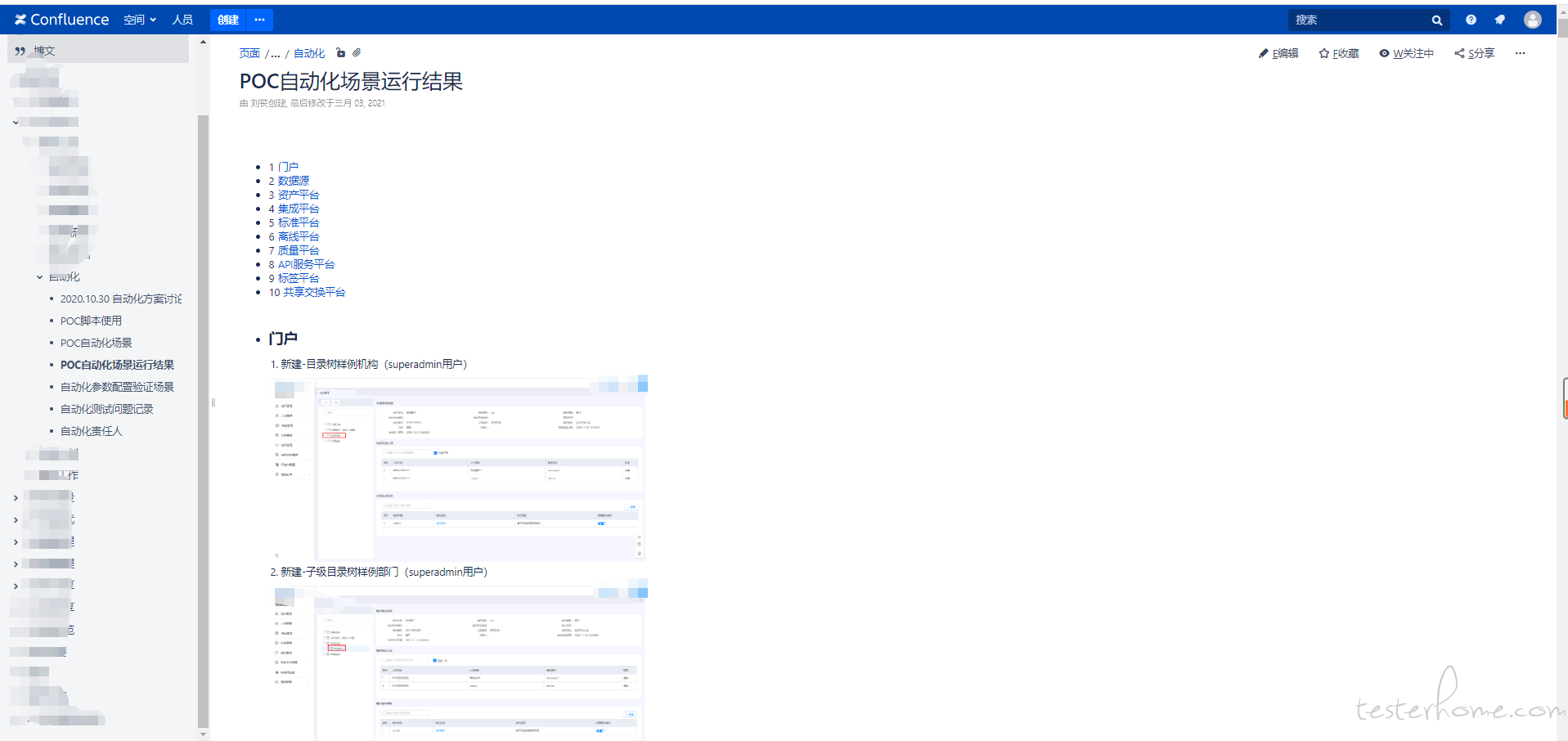Open 自动化测试问题记录 page
Viewport: 1568px width, 741px height.
pos(106,409)
